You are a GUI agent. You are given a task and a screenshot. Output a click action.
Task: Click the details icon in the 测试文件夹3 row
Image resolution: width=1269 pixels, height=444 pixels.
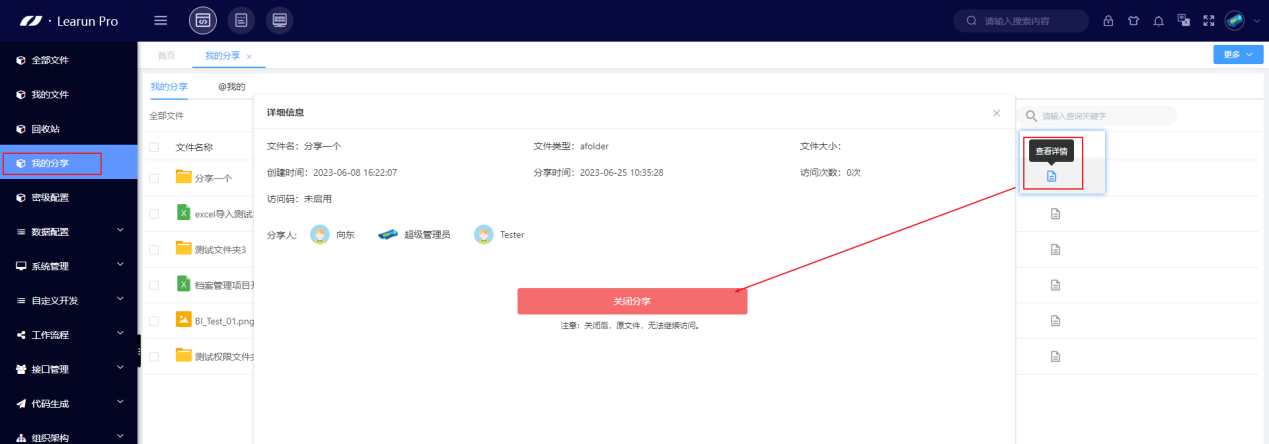[1055, 250]
